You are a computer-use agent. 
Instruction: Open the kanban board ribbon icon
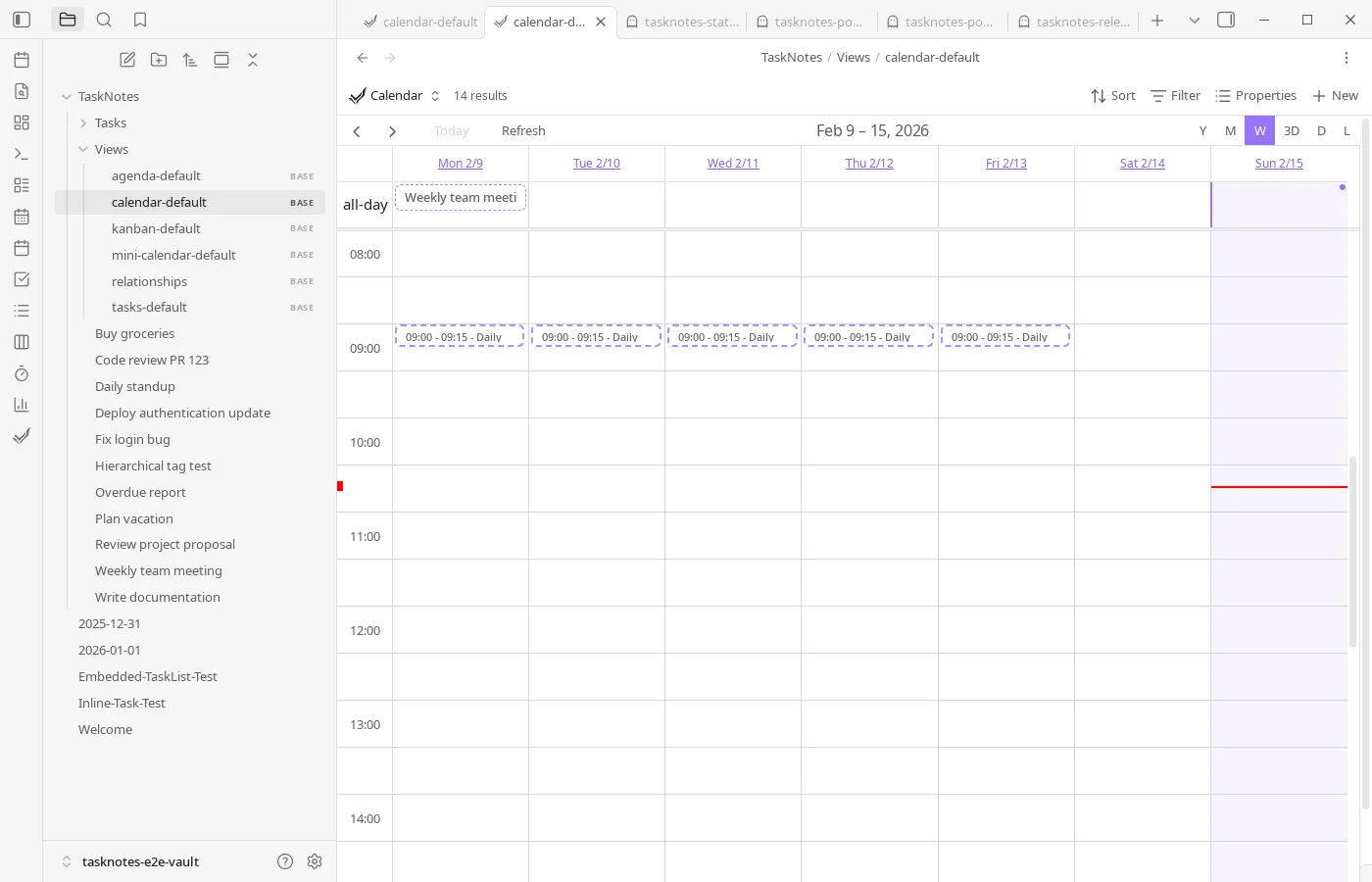(x=22, y=342)
